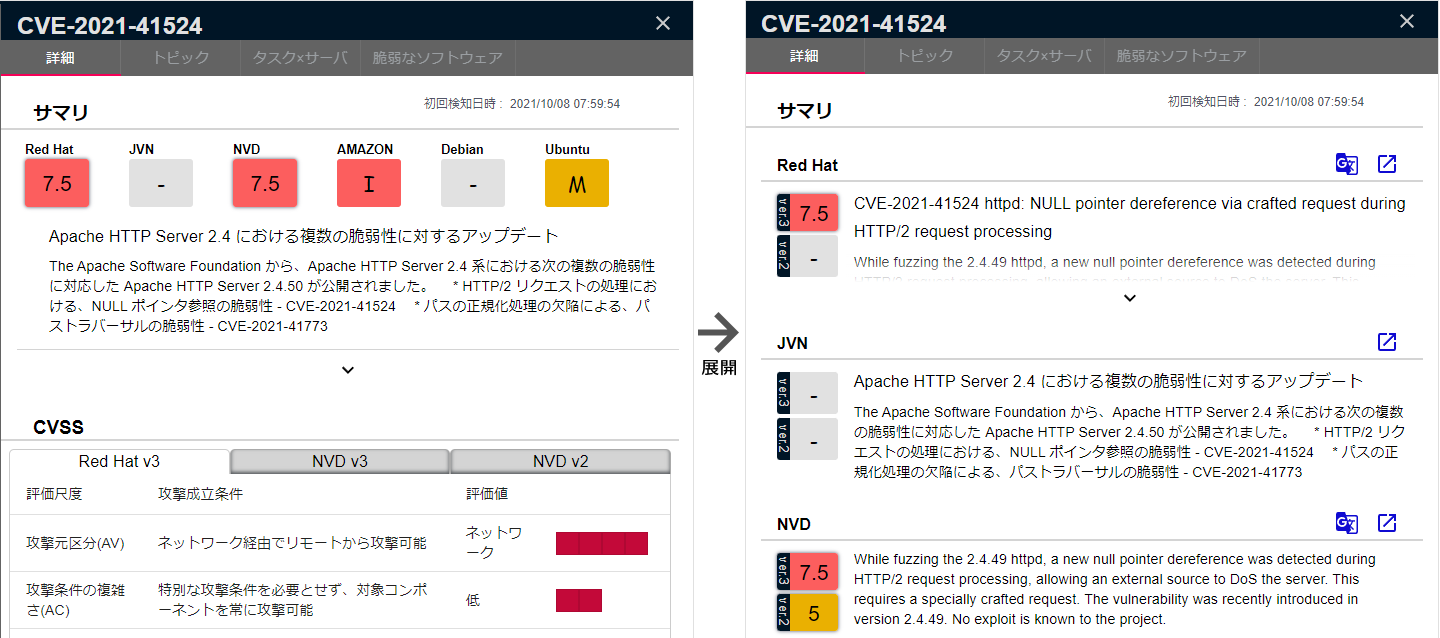Click the first detection timestamp in the left panel
1440x638 pixels.
coord(522,103)
